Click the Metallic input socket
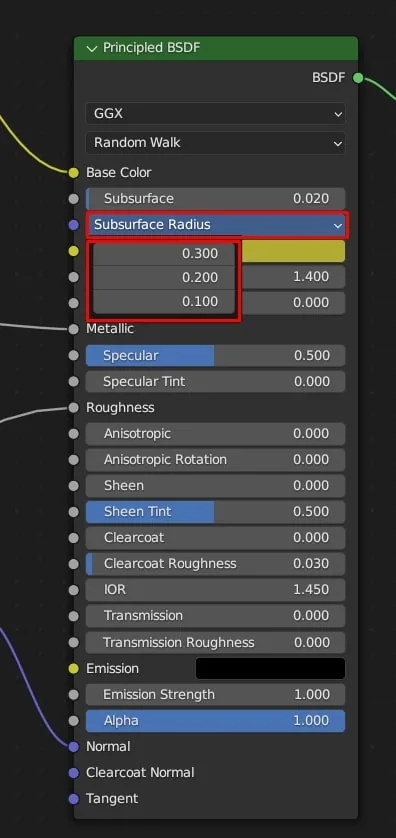Screen dimensions: 396x838 pyautogui.click(x=74, y=329)
